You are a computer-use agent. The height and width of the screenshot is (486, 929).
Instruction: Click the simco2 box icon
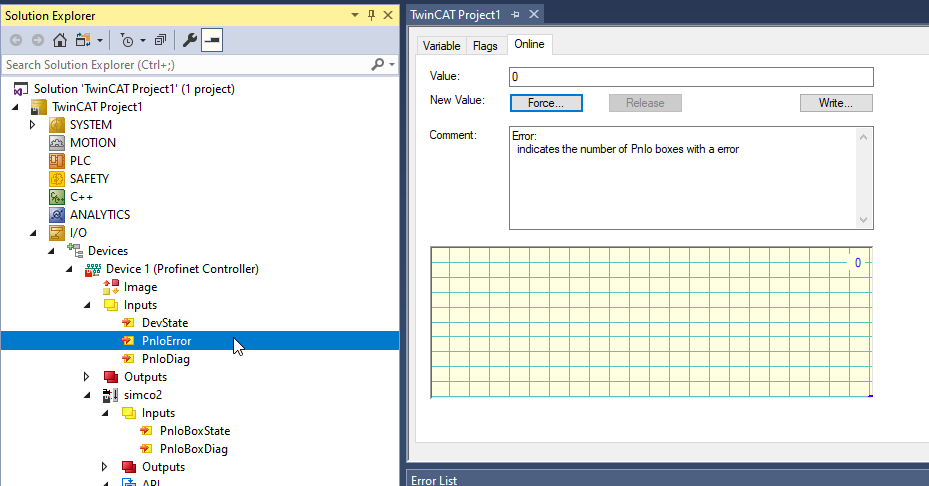pyautogui.click(x=110, y=395)
